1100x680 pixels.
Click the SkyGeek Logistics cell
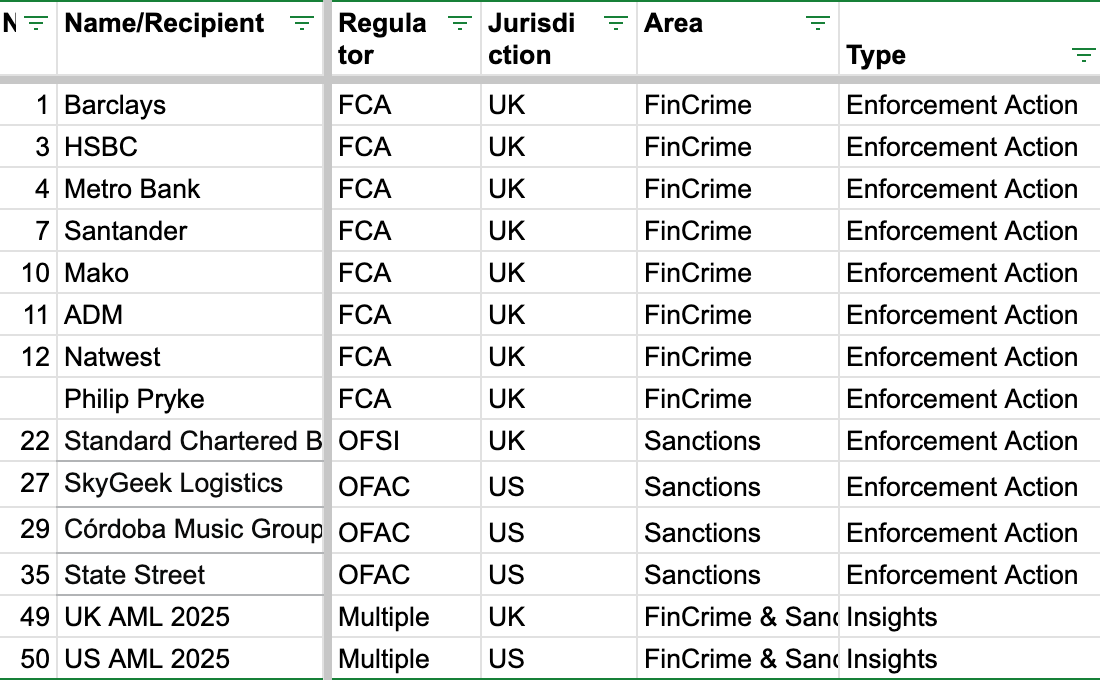pos(189,484)
